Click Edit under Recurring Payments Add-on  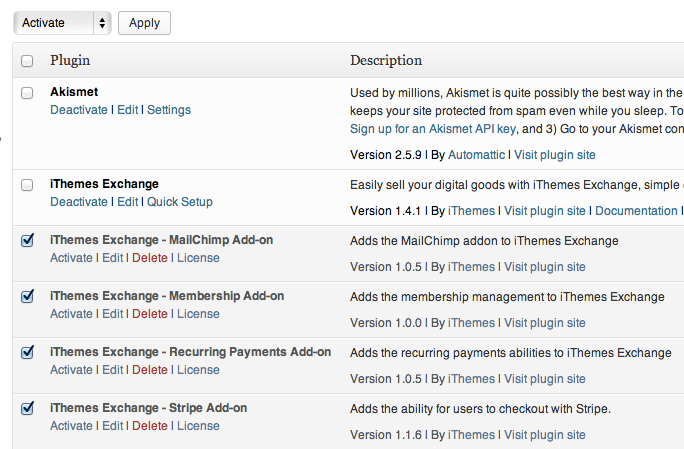pos(113,370)
